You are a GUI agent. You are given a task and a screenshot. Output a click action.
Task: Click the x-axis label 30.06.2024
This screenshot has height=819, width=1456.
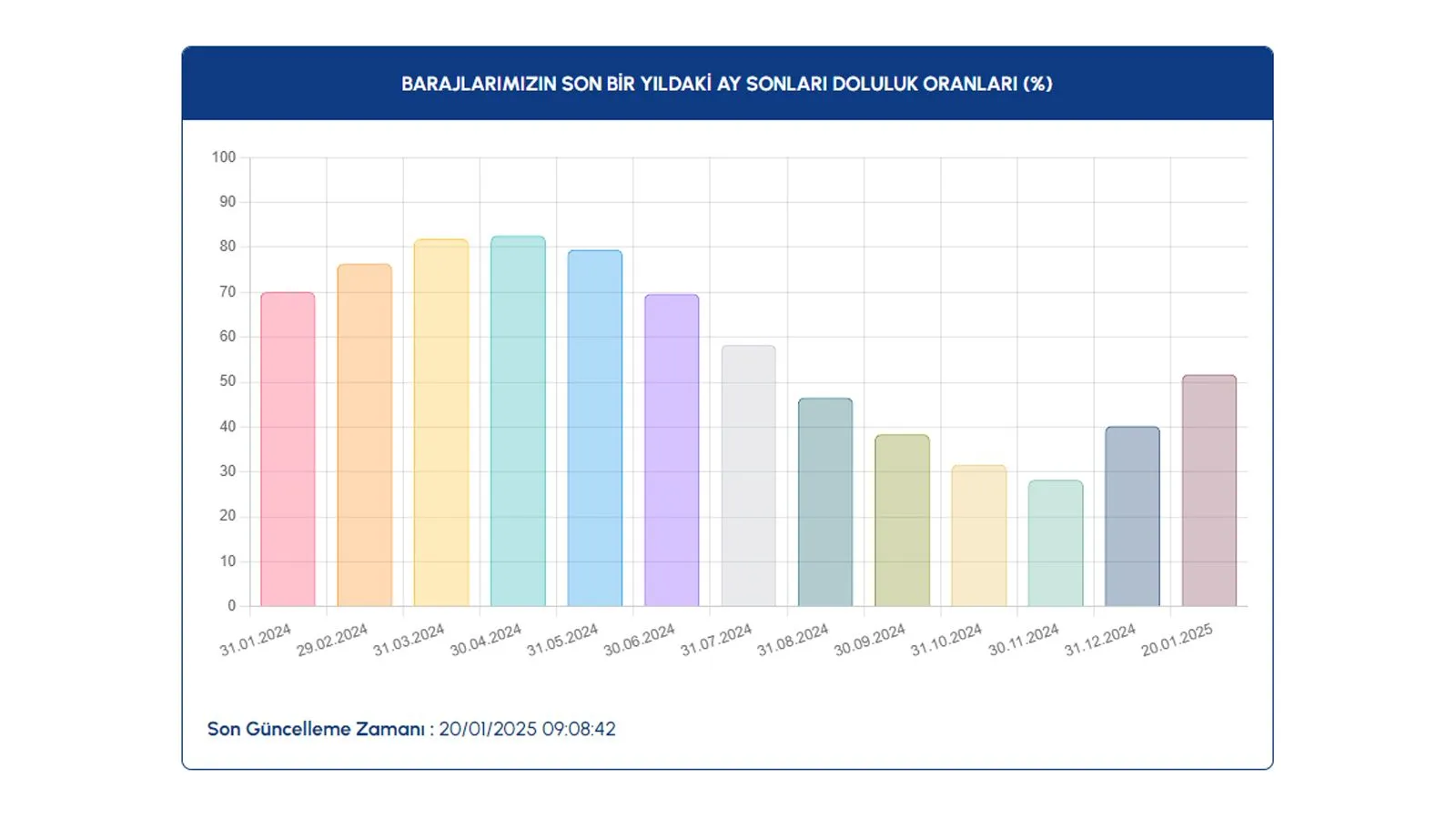640,640
